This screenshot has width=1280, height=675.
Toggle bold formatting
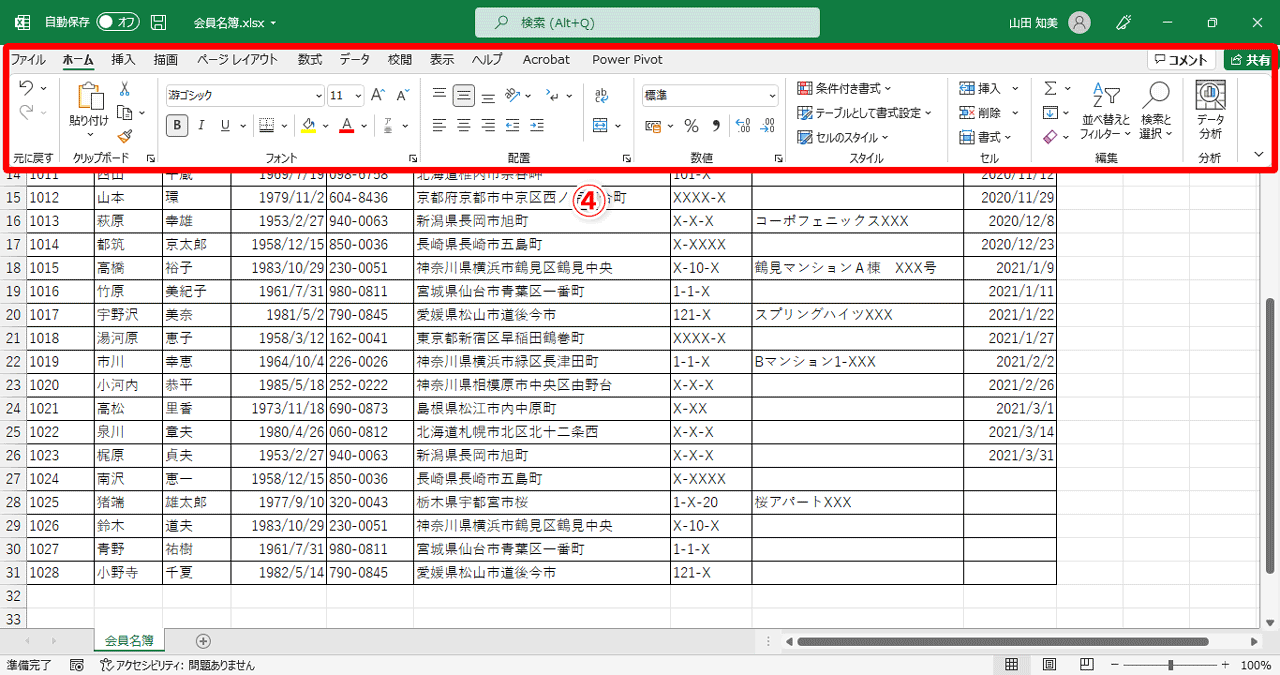pyautogui.click(x=178, y=125)
